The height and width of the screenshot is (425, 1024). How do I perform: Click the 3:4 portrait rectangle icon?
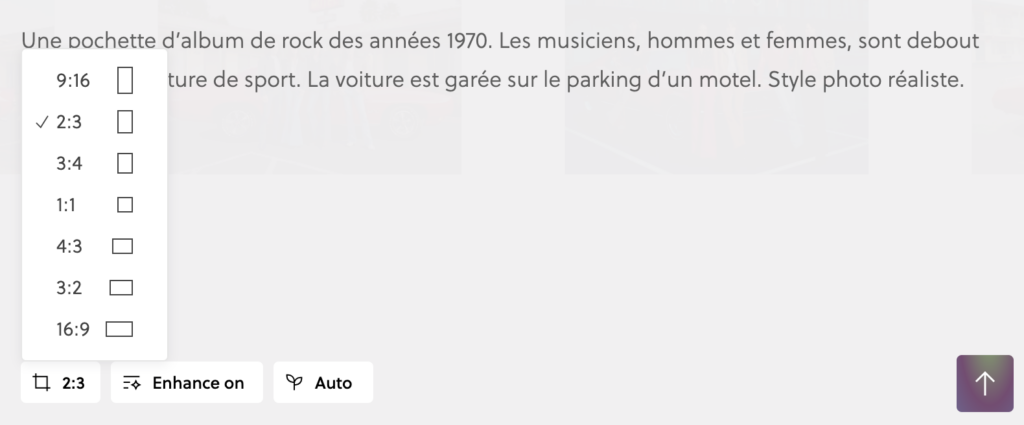(125, 163)
